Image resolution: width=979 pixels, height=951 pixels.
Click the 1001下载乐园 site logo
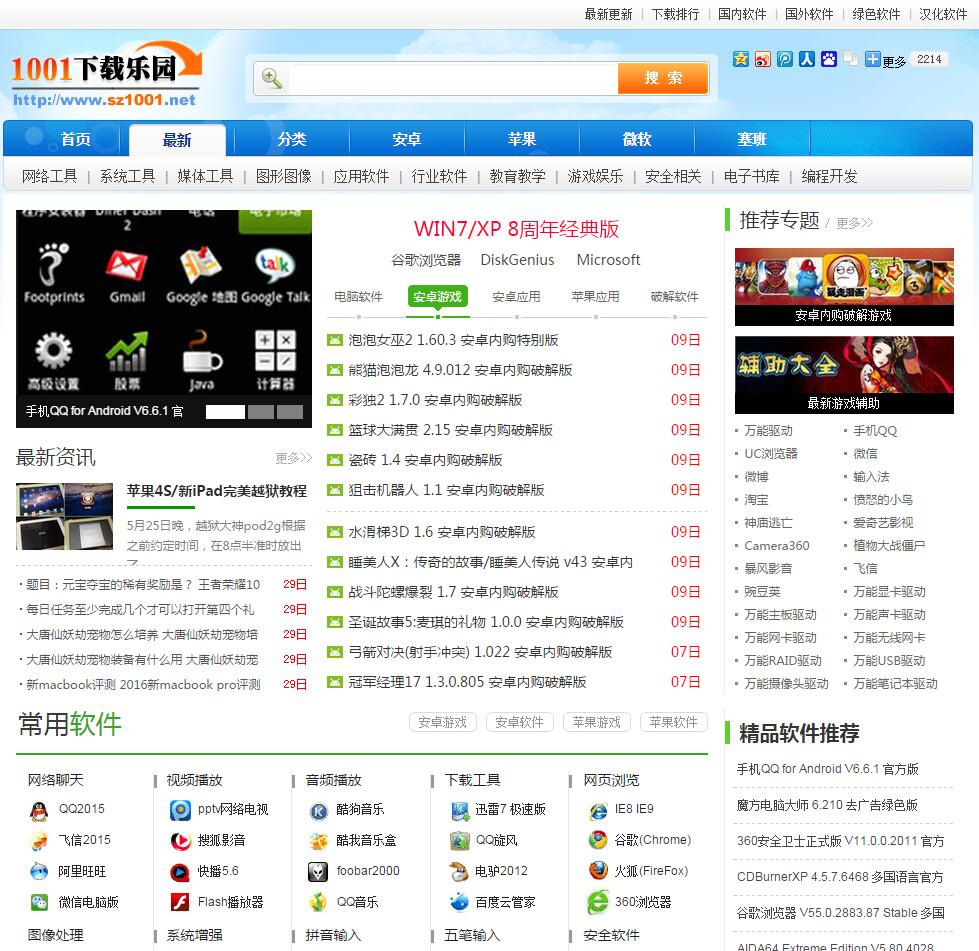[x=107, y=74]
